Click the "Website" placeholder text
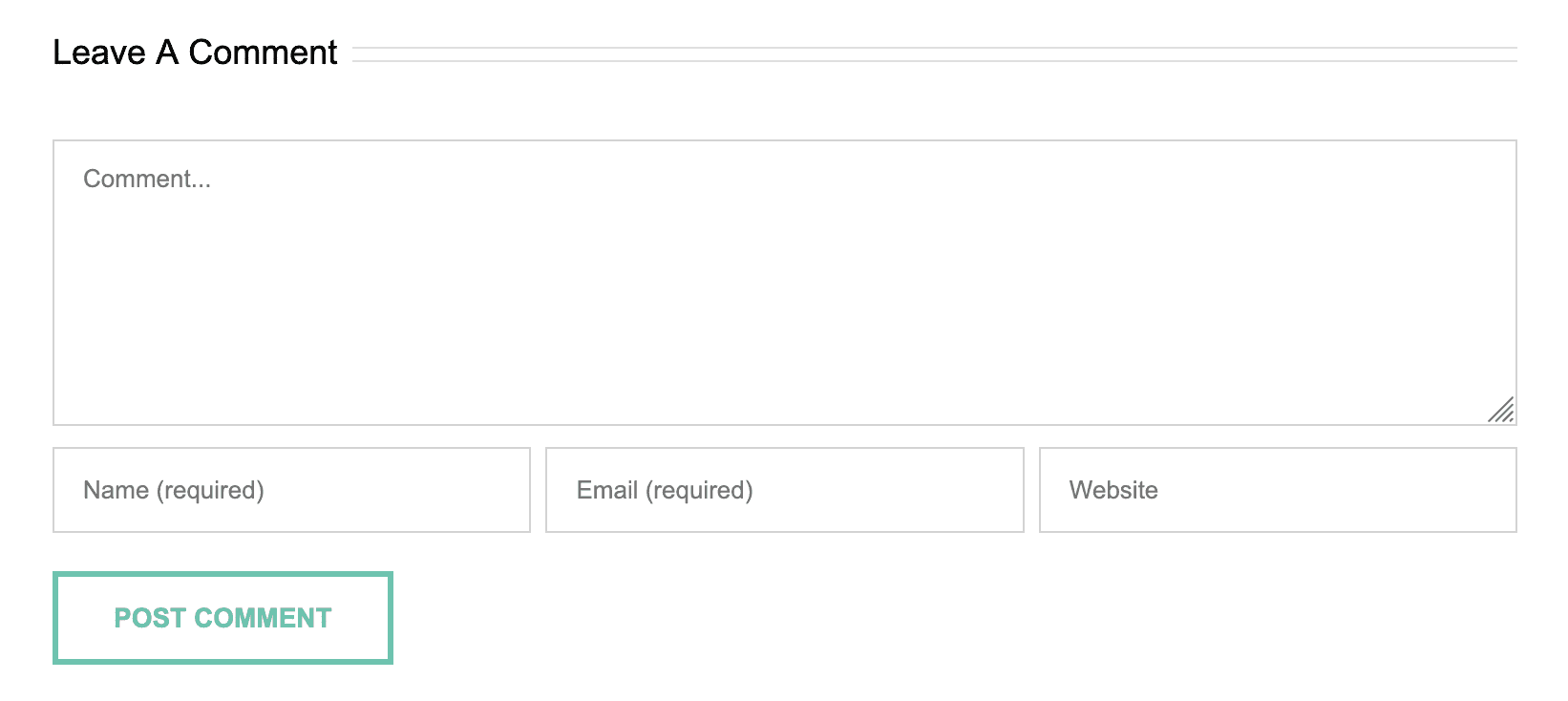This screenshot has height=701, width=1568. (1113, 490)
